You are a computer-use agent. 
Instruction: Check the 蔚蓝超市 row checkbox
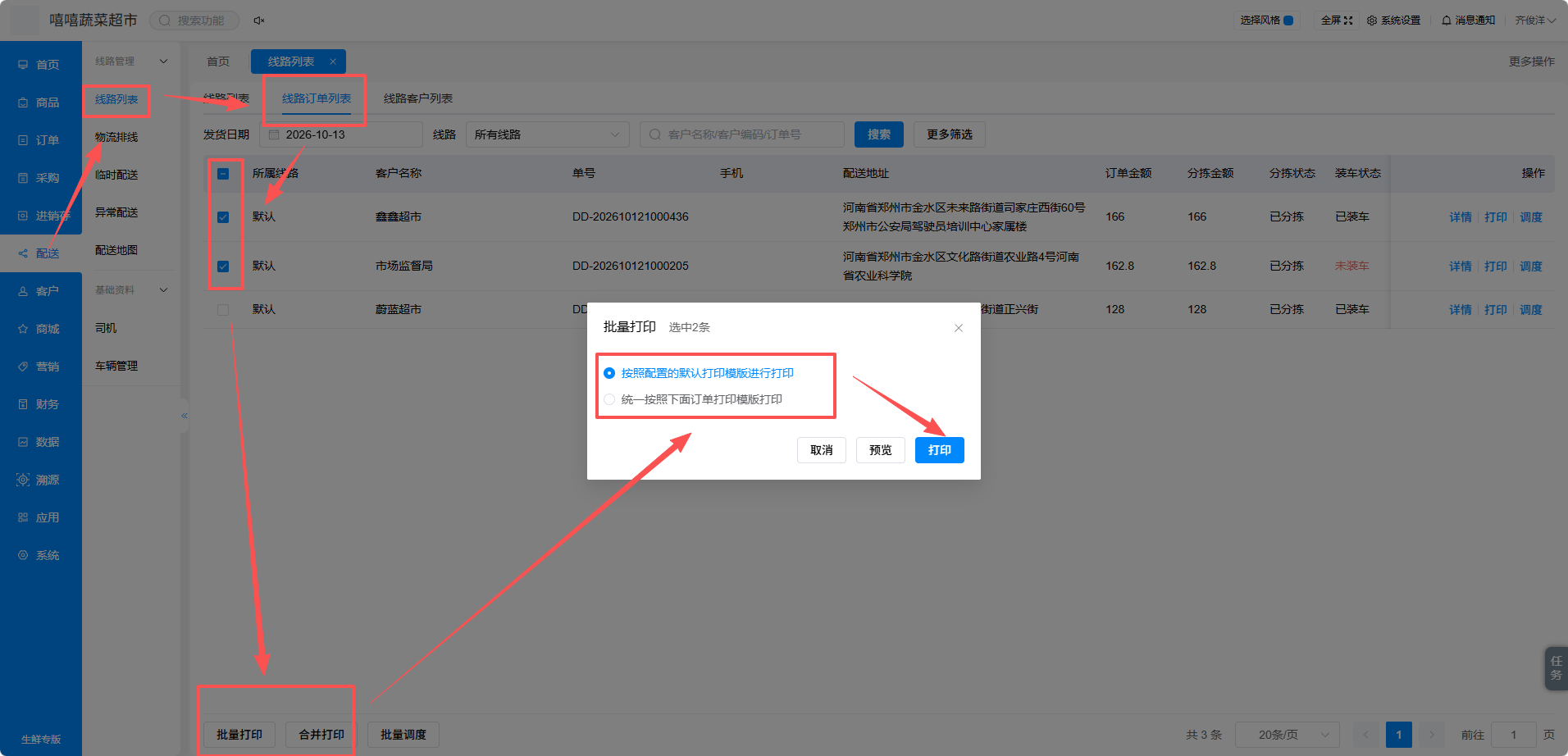click(x=223, y=310)
